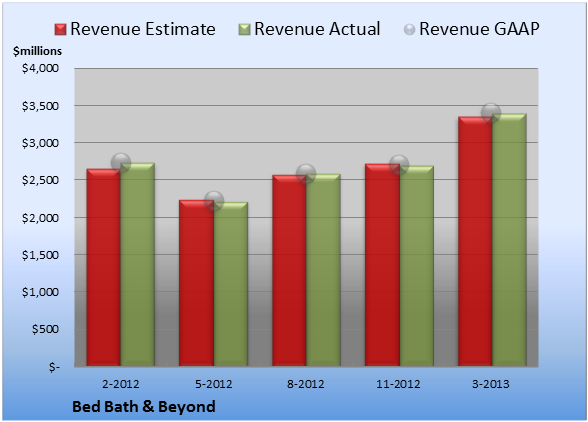Select the 'Revenue Actual' legend label
Screen dimensions: 588x422
tap(317, 29)
